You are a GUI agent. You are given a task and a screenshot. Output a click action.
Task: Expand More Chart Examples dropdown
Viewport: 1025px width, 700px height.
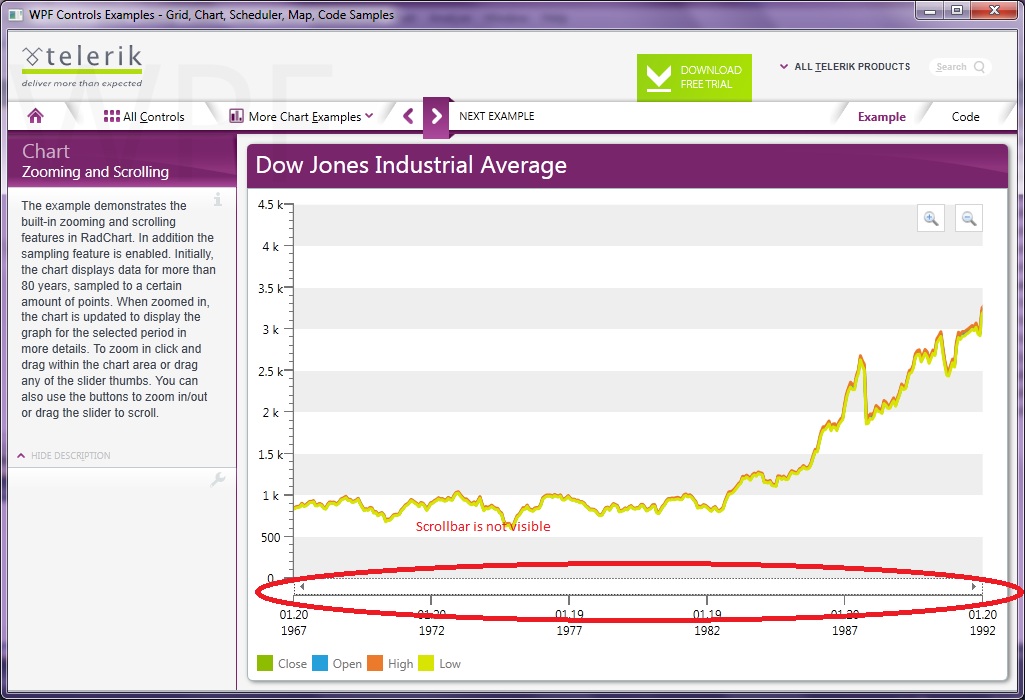tap(301, 116)
